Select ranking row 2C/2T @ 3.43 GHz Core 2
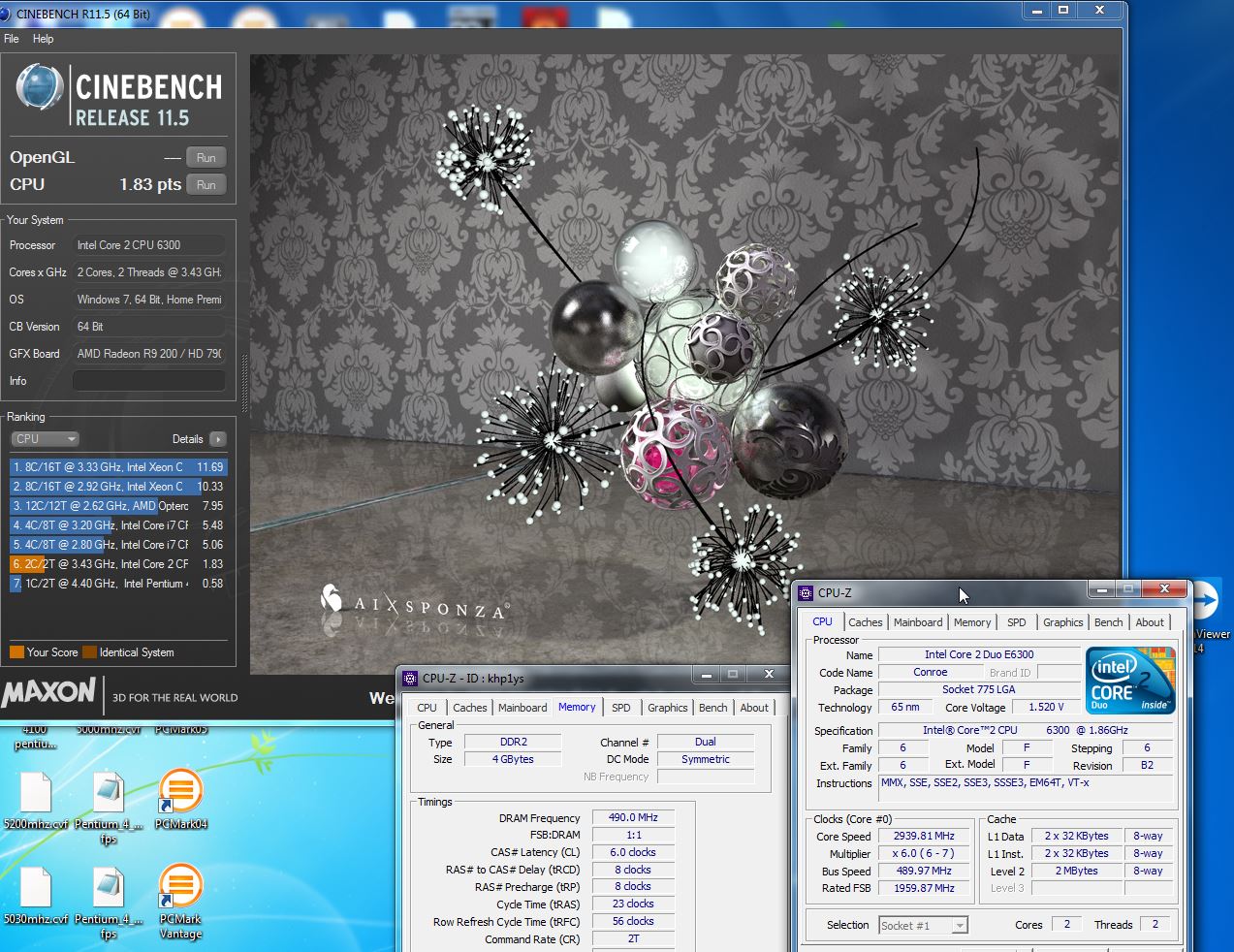Screen dimensions: 1234x952 point(118,564)
